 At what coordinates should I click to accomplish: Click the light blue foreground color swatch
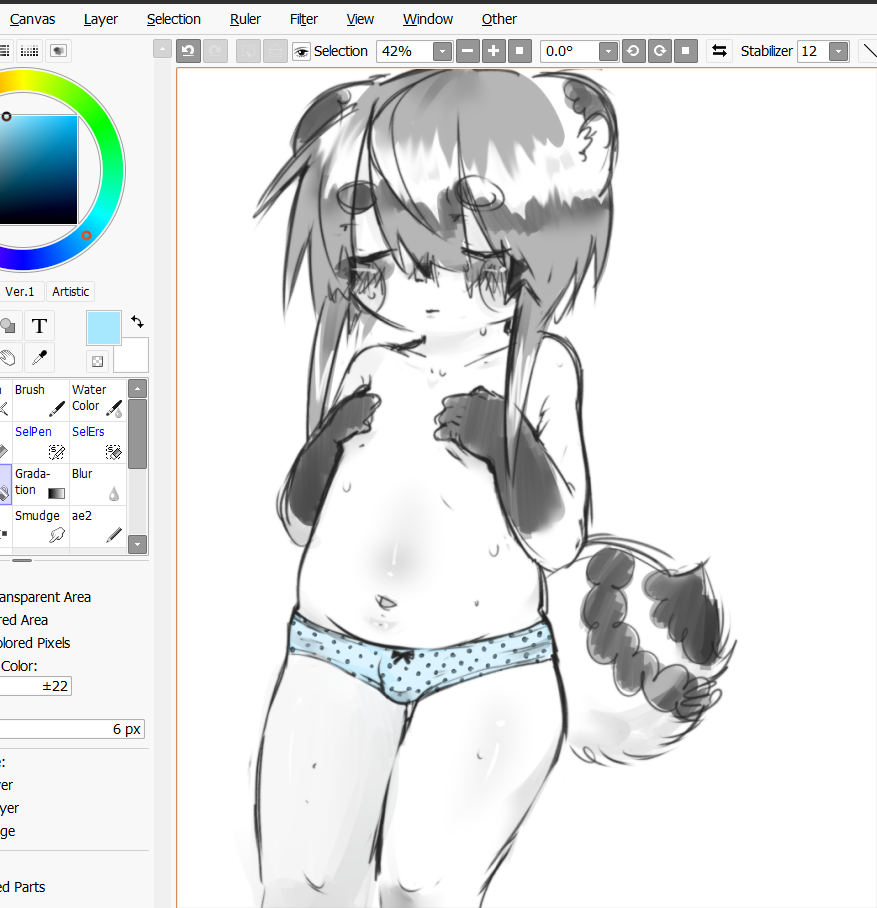[103, 327]
